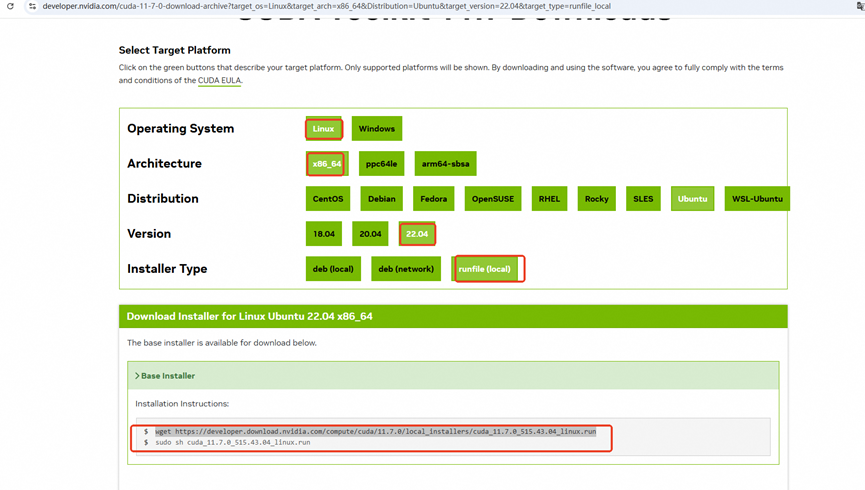Image resolution: width=865 pixels, height=490 pixels.
Task: Choose runfile (local) installer type
Action: (x=485, y=269)
